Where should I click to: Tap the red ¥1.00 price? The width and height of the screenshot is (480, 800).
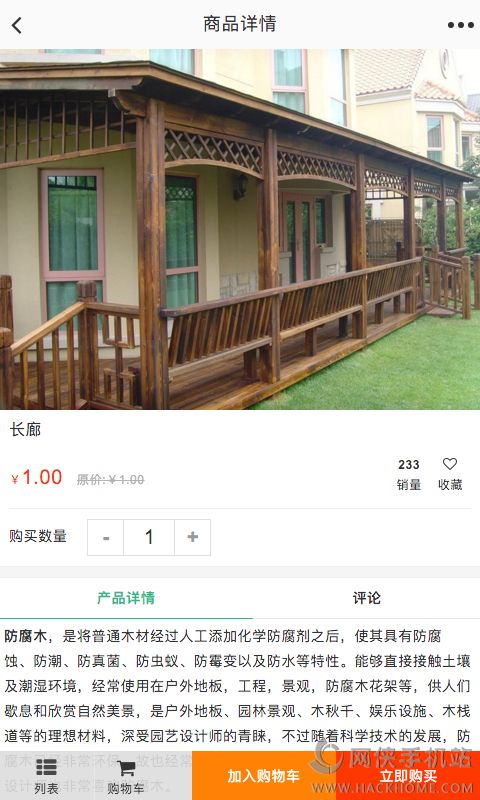click(37, 478)
